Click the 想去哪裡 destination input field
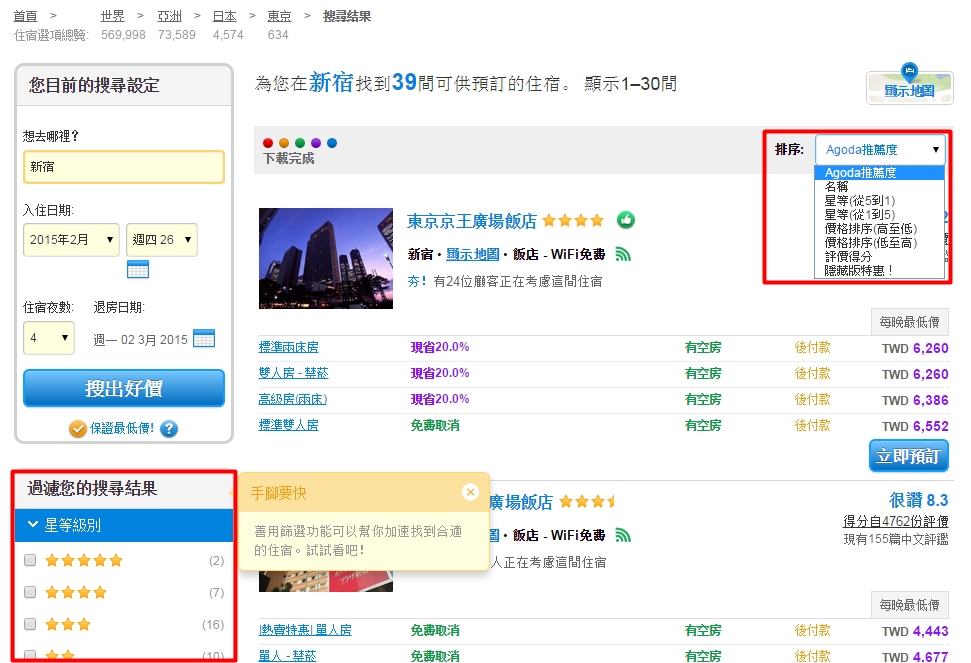Viewport: 971px width, 663px height. pos(124,167)
